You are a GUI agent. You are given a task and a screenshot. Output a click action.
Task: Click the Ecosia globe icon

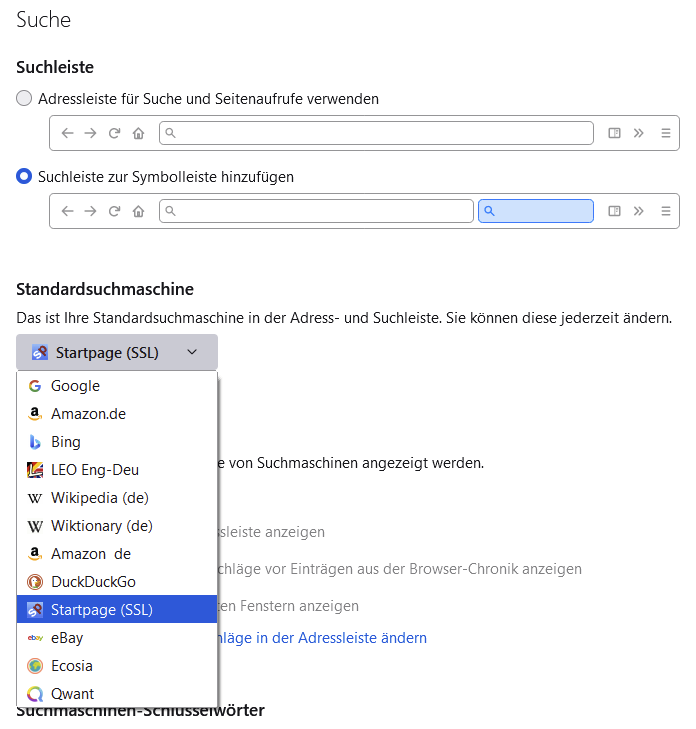(35, 666)
